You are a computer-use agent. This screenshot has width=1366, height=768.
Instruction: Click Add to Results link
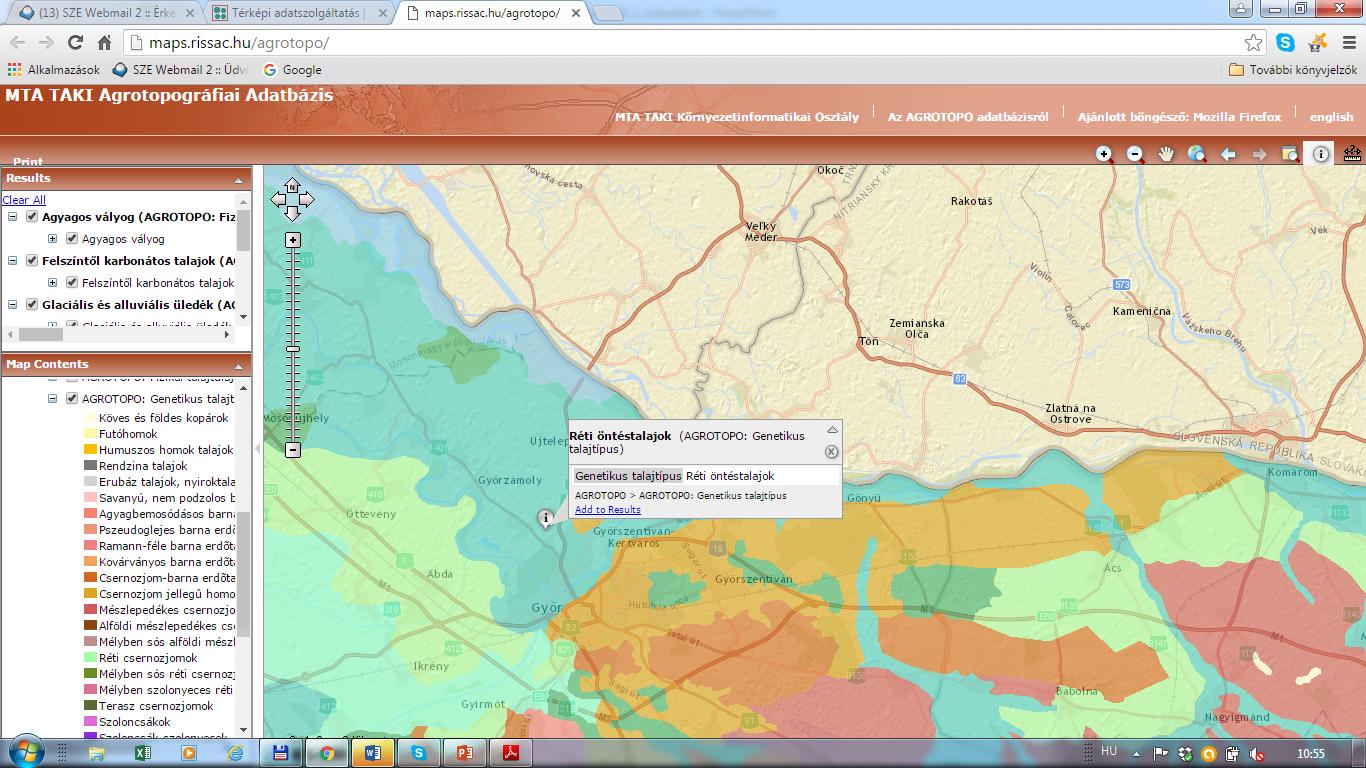pyautogui.click(x=608, y=510)
